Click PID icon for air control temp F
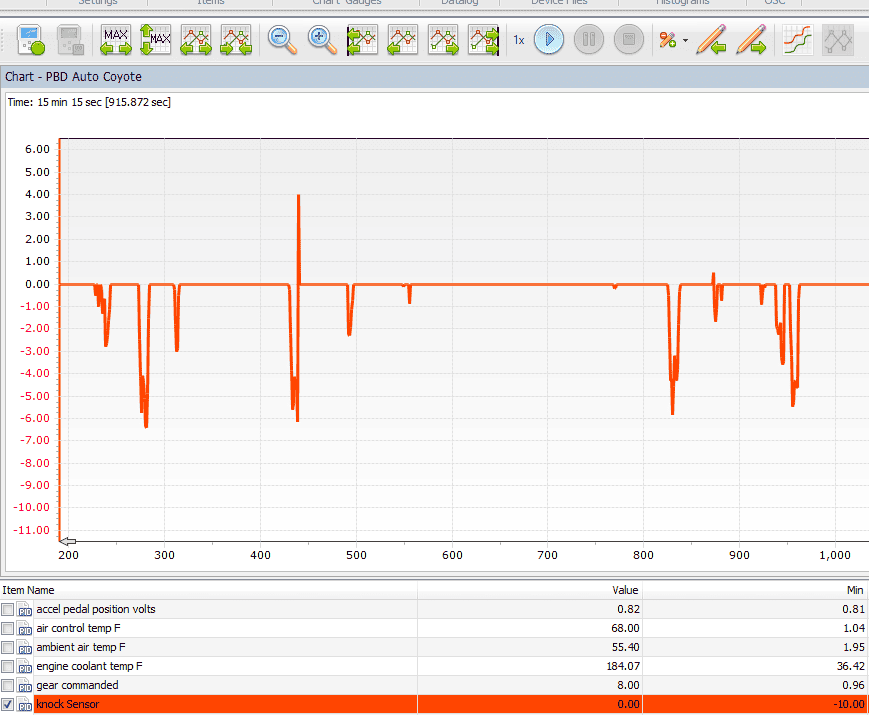Image resolution: width=869 pixels, height=715 pixels. point(24,629)
